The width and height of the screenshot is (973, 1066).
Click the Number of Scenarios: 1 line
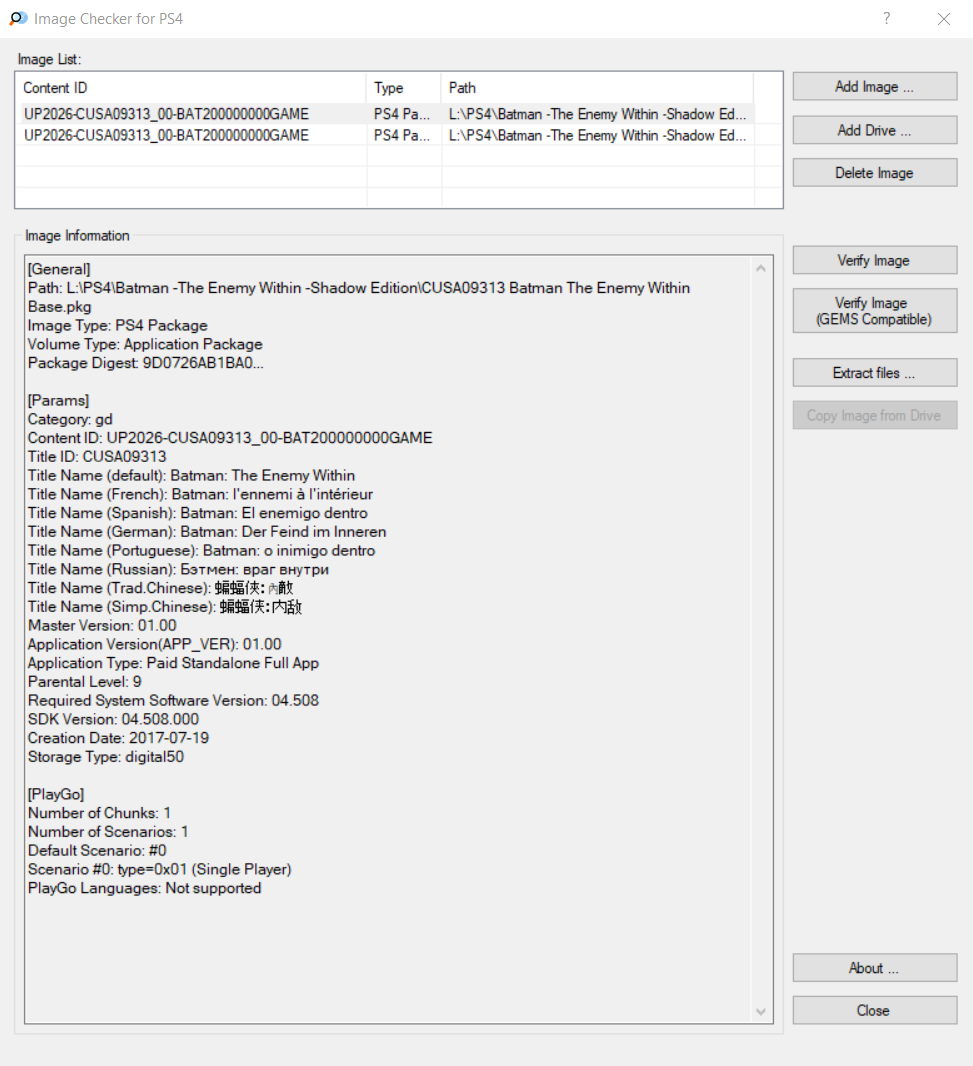(108, 832)
